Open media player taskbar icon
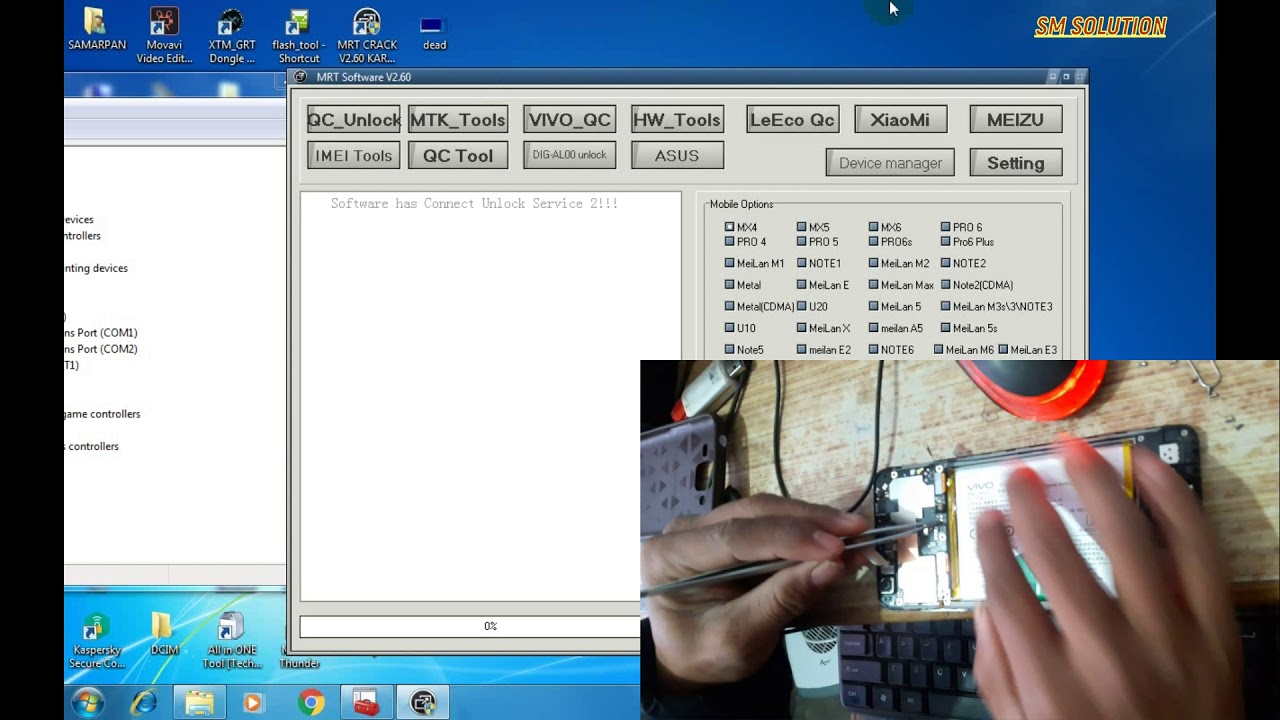1280x720 pixels. (253, 703)
